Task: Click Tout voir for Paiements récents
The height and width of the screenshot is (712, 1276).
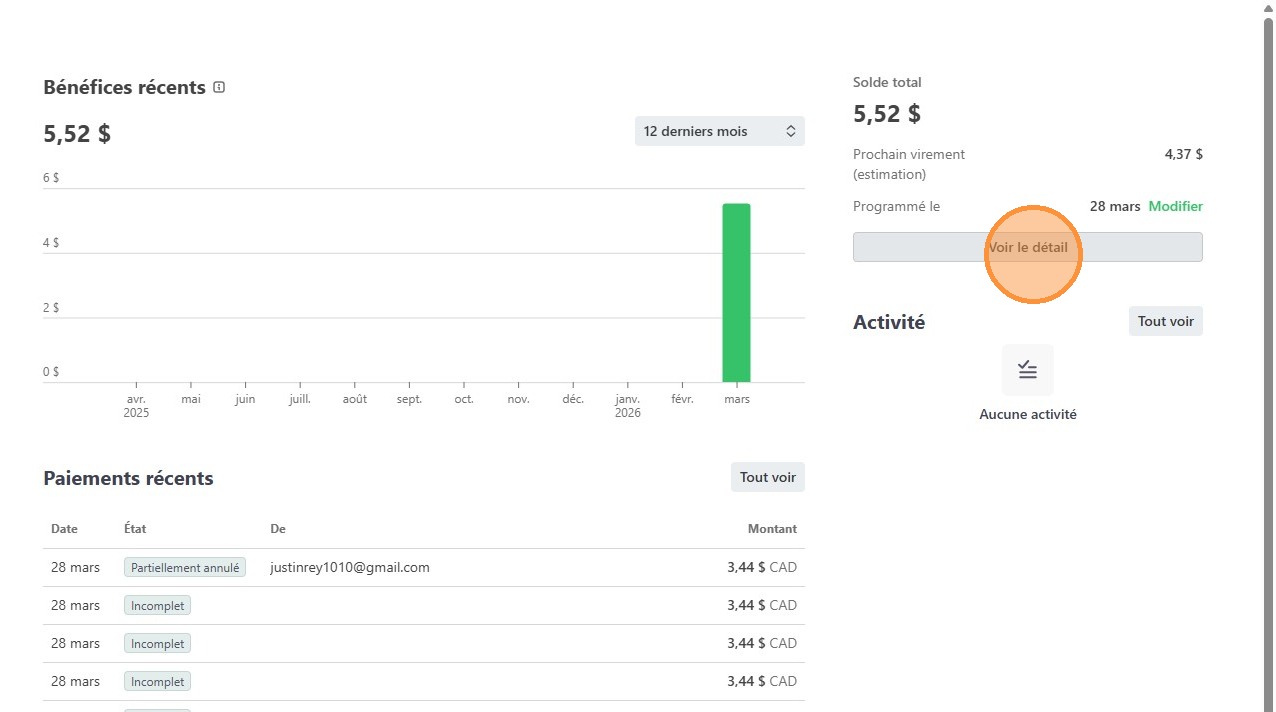Action: tap(767, 477)
